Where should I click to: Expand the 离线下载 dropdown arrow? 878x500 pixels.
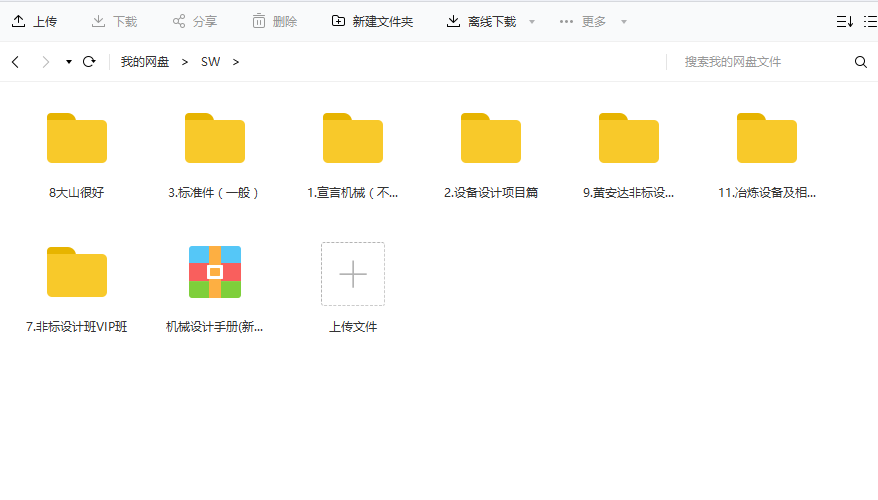coord(532,22)
